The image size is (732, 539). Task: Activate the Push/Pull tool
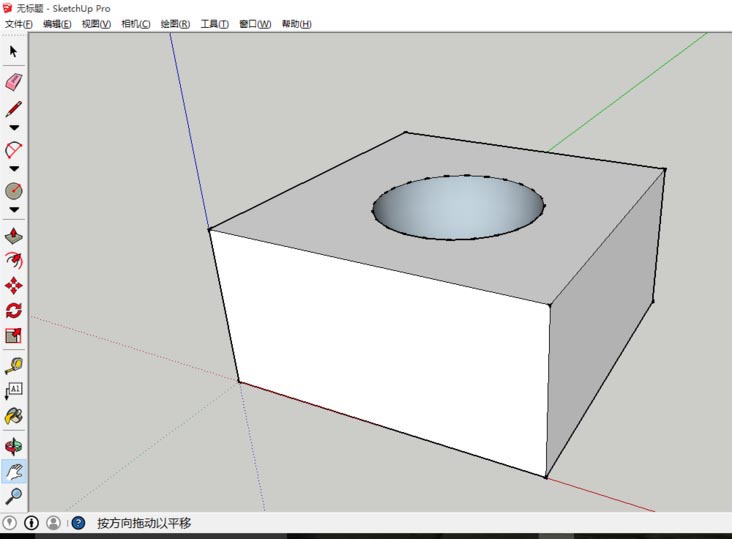(x=14, y=237)
